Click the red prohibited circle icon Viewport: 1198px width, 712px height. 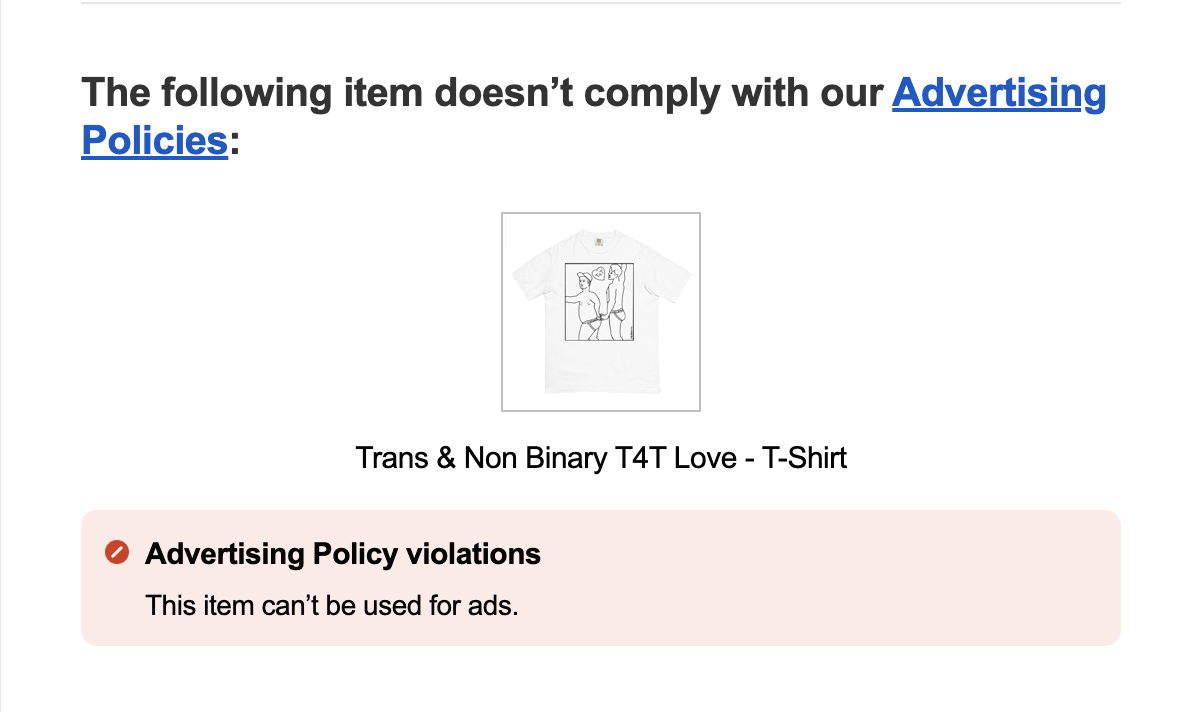click(x=117, y=552)
